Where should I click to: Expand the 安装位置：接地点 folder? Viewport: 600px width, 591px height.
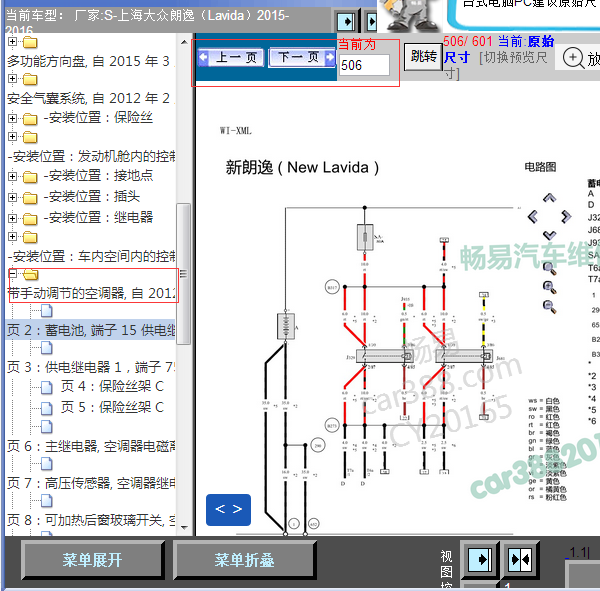pyautogui.click(x=12, y=176)
